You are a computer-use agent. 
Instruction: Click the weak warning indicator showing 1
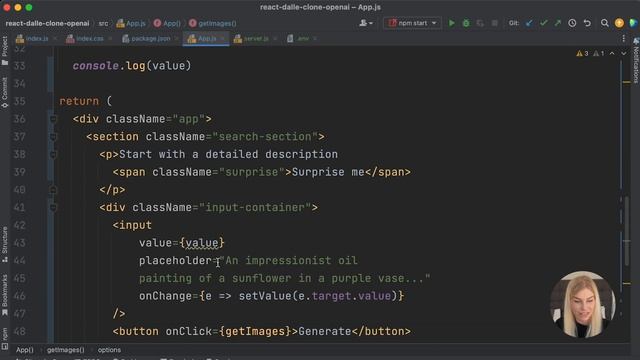click(598, 53)
